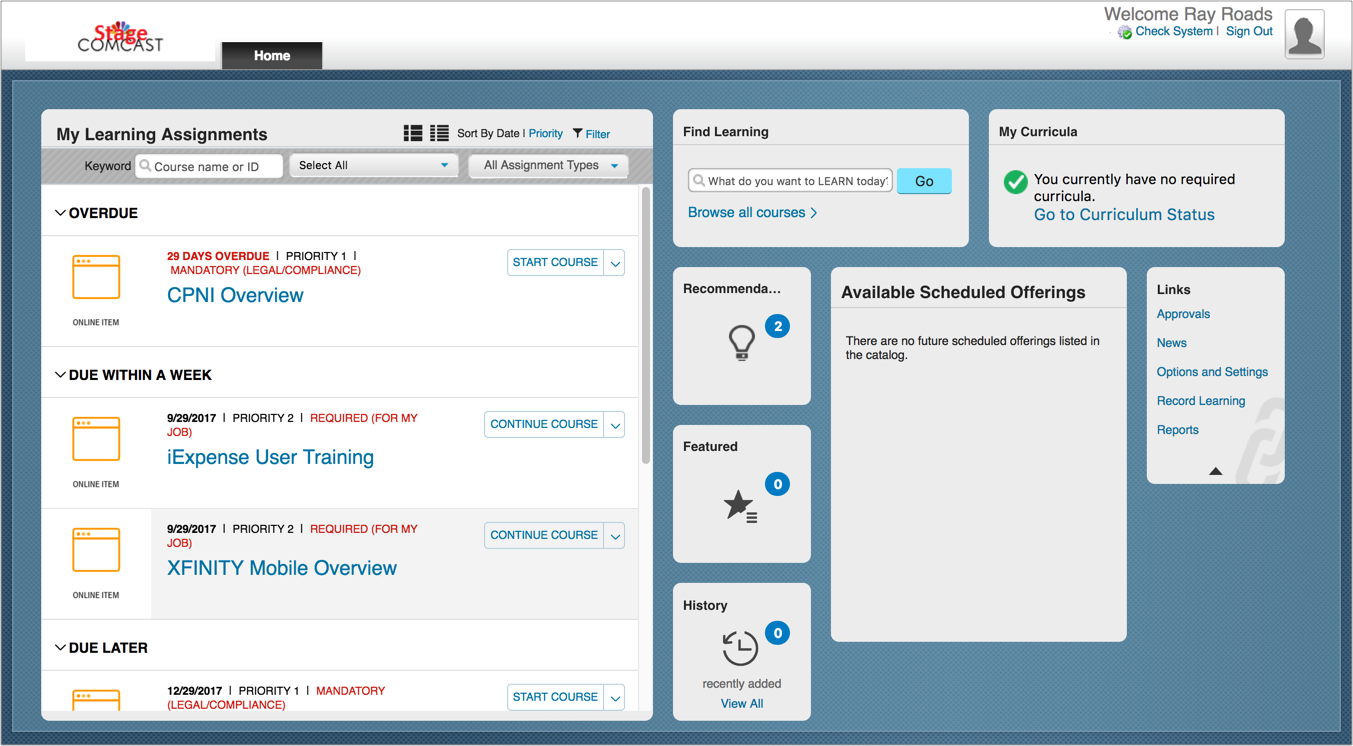1353x746 pixels.
Task: Click the Comcast Stage logo
Action: coord(120,38)
